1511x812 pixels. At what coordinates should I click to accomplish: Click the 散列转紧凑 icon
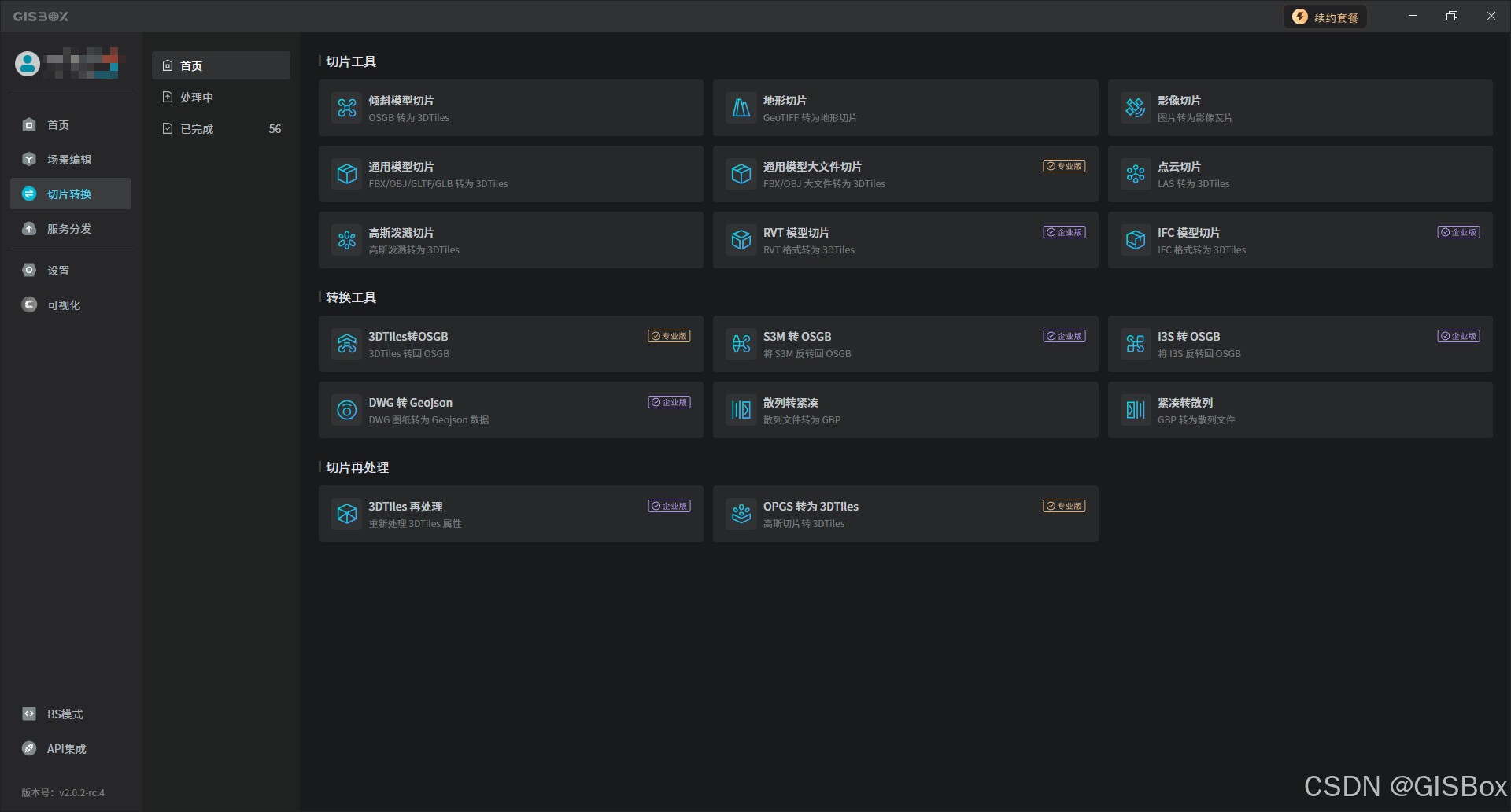[x=741, y=410]
